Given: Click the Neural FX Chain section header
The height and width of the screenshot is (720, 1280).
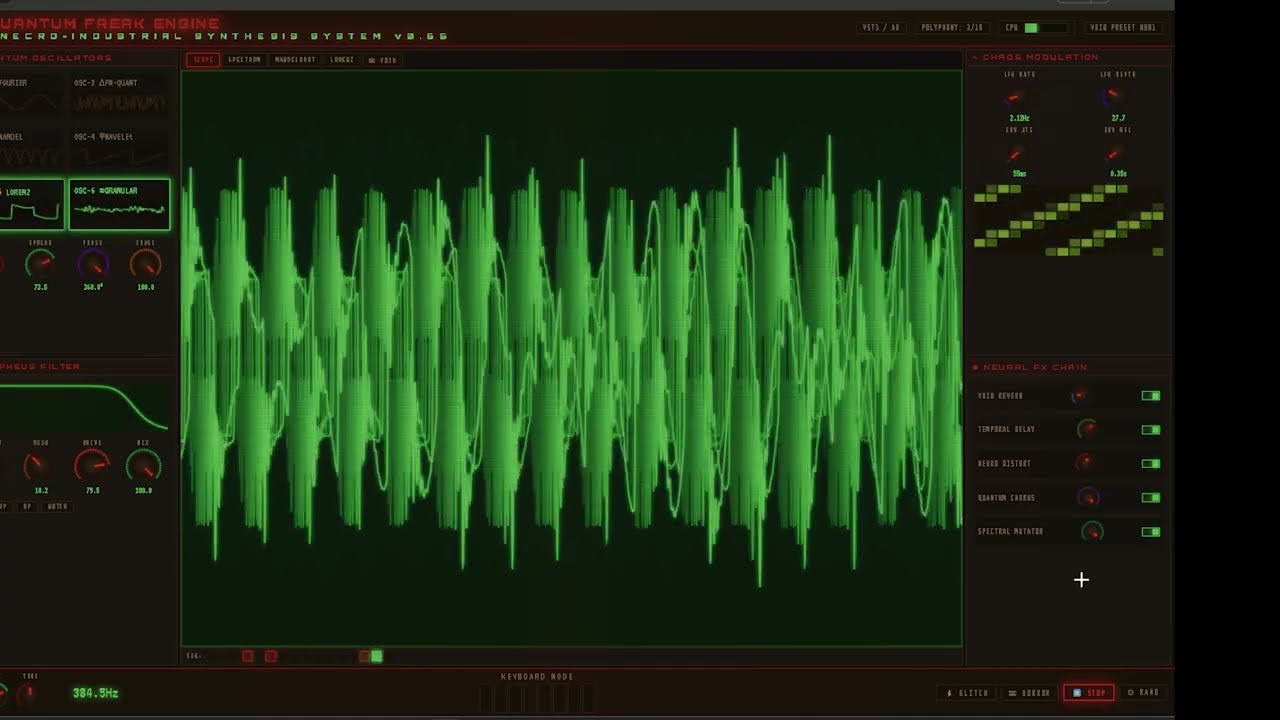Looking at the screenshot, I should point(1029,367).
